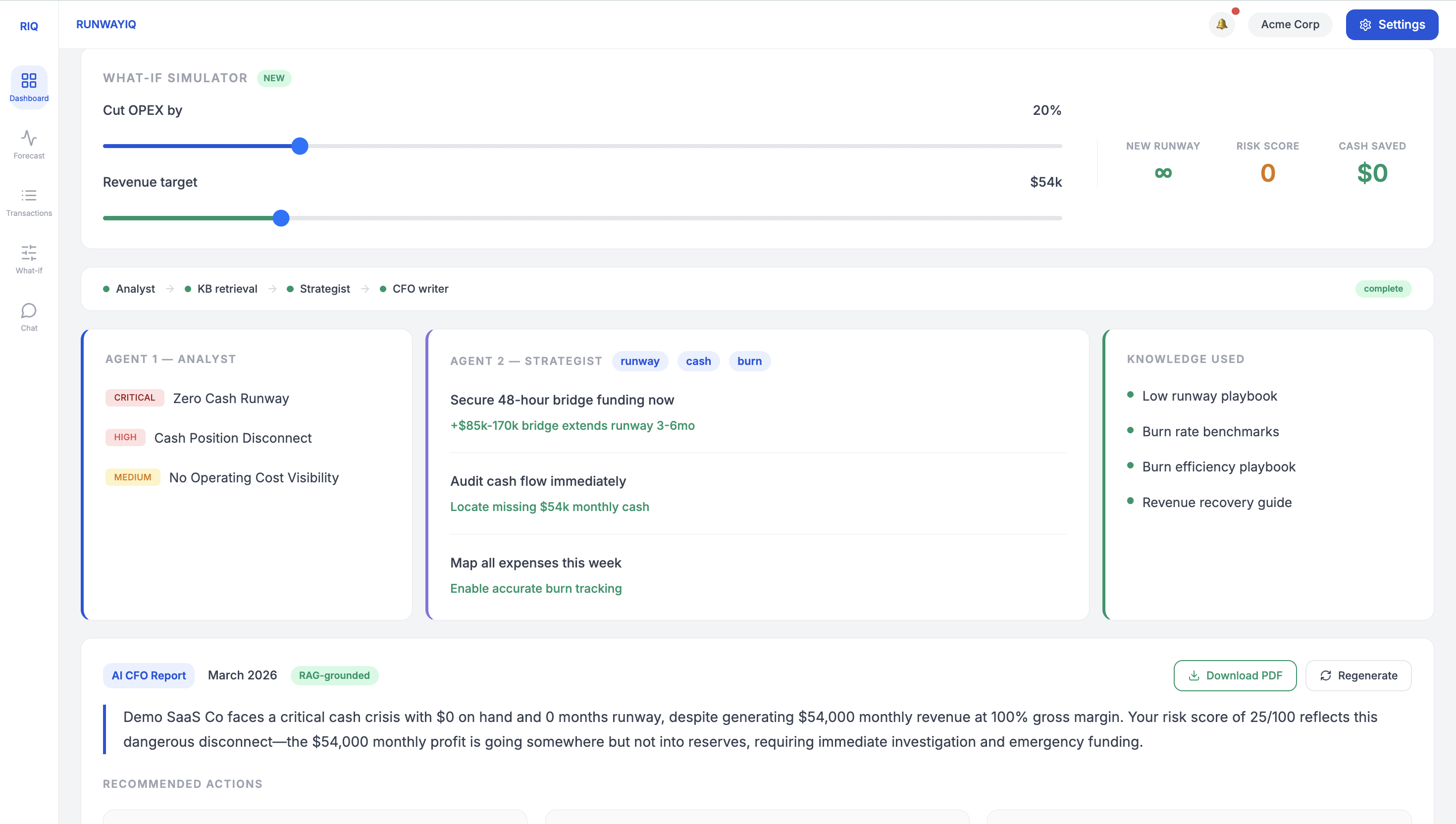The height and width of the screenshot is (824, 1456).
Task: Select the runway tag chip
Action: 639,361
